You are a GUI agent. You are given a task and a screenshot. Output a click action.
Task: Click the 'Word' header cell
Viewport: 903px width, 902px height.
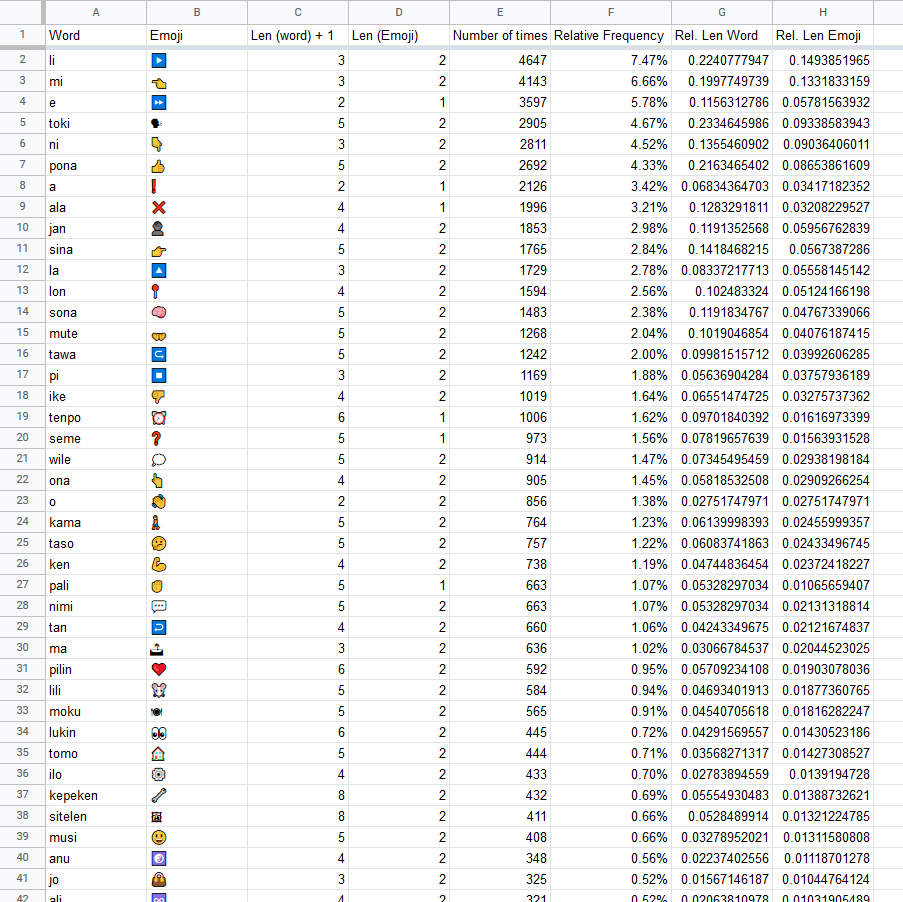click(96, 35)
